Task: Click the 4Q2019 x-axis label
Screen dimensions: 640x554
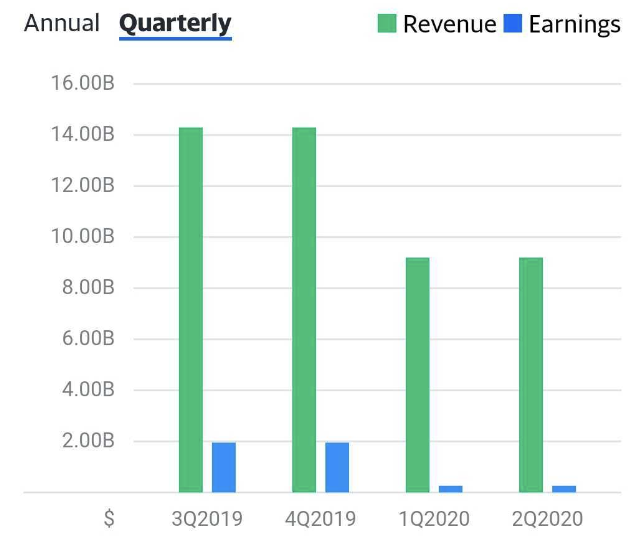Action: point(321,519)
